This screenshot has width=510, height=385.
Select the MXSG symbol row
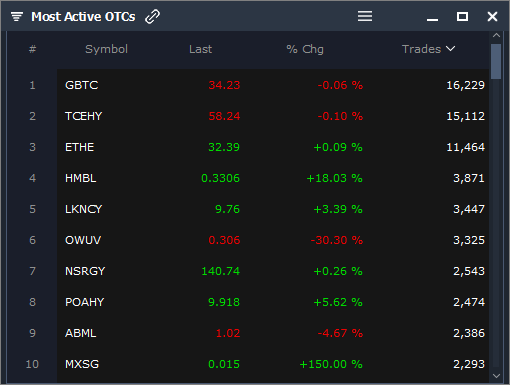click(273, 364)
